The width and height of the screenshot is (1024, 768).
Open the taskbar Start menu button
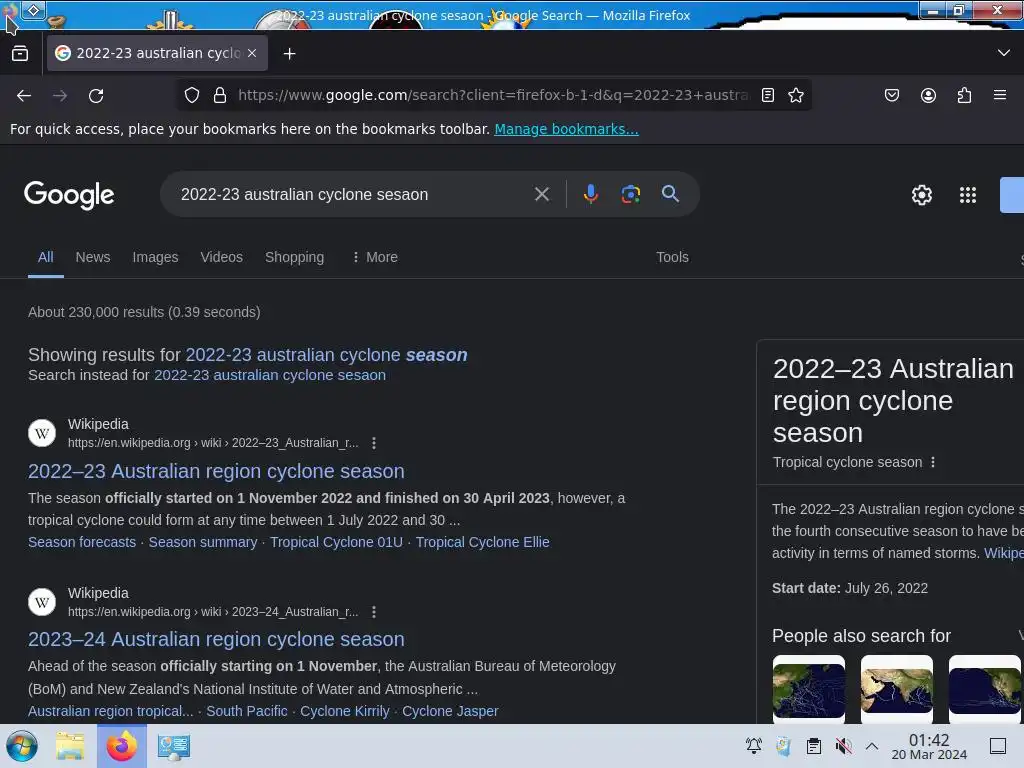point(22,746)
